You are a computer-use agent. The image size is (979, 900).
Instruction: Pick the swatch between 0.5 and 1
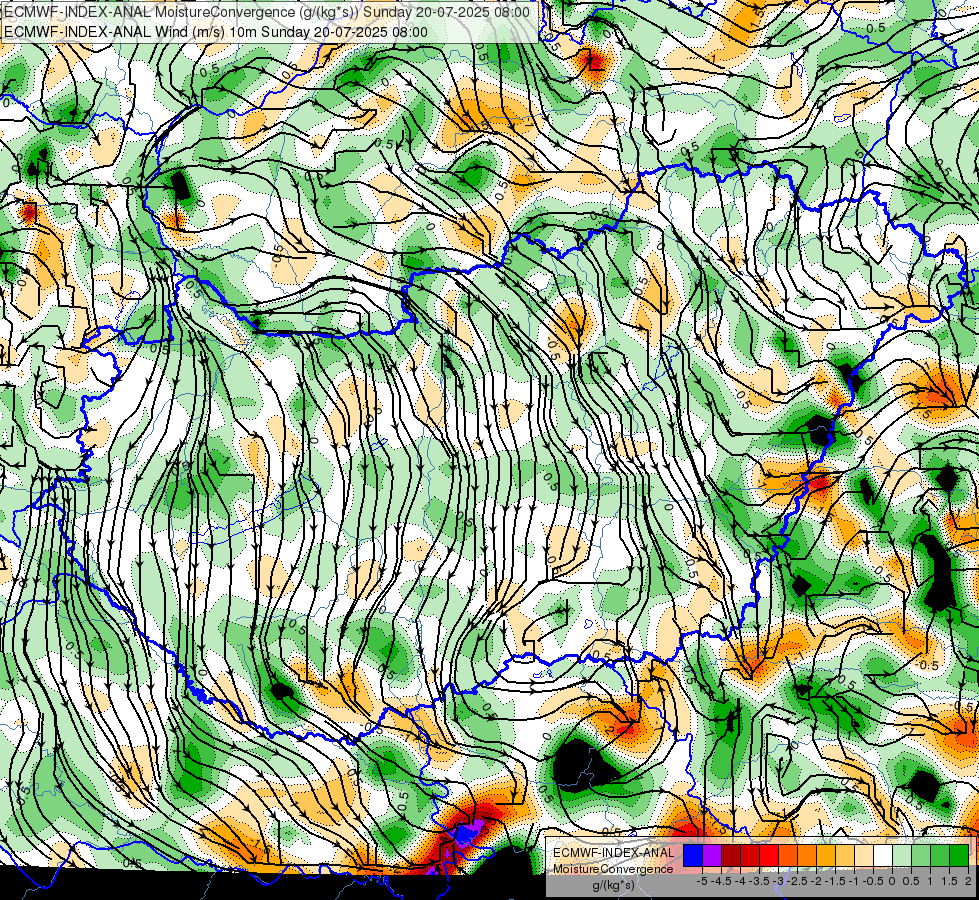[x=921, y=856]
